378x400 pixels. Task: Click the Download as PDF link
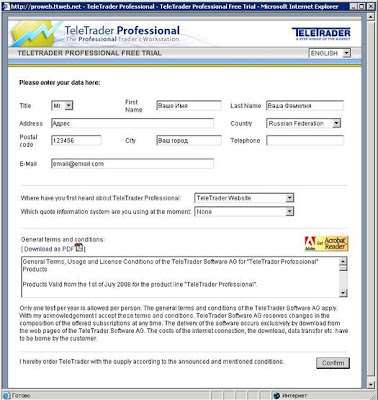click(49, 249)
